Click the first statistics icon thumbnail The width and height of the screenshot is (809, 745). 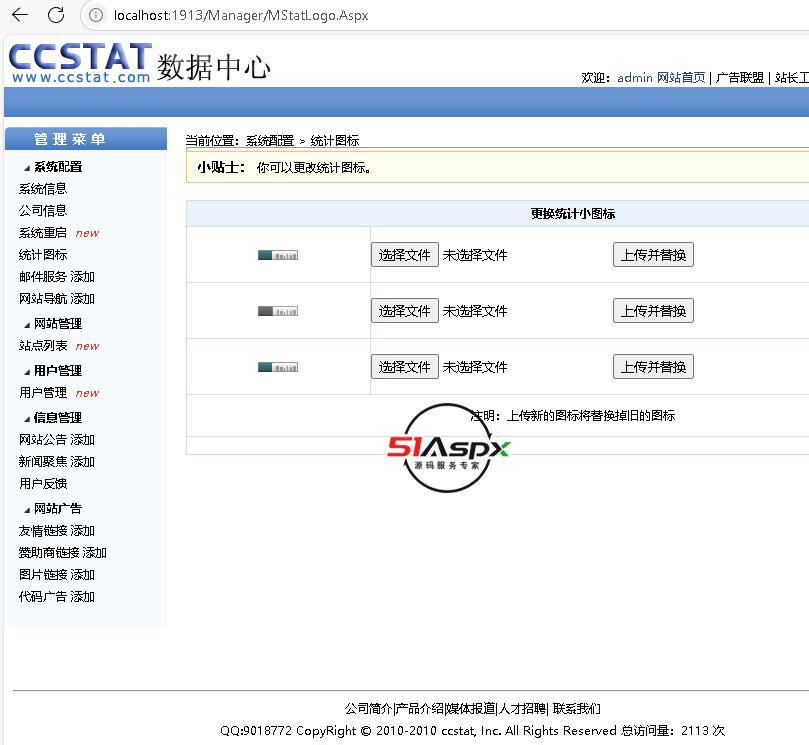tap(278, 256)
